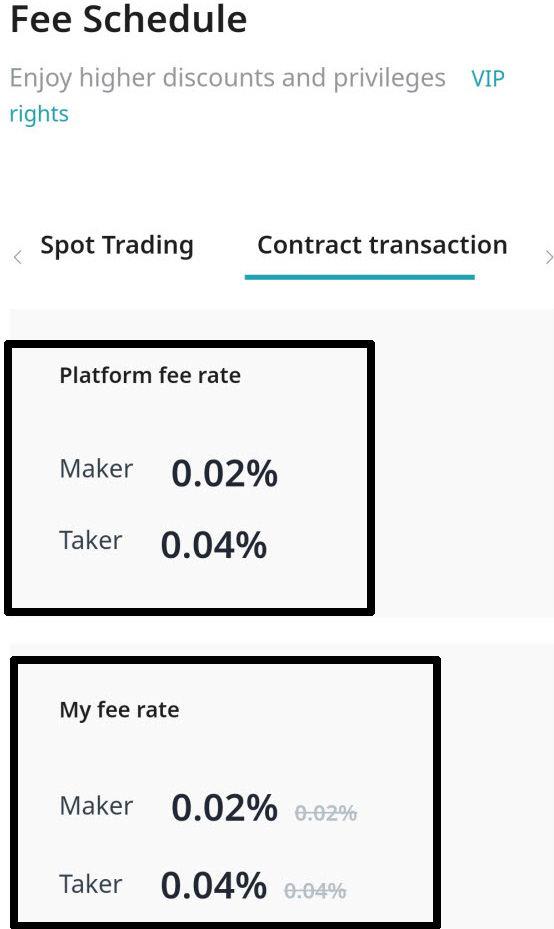Screen dimensions: 554x929
Task: Click the Taker label under My fee rate
Action: click(91, 884)
